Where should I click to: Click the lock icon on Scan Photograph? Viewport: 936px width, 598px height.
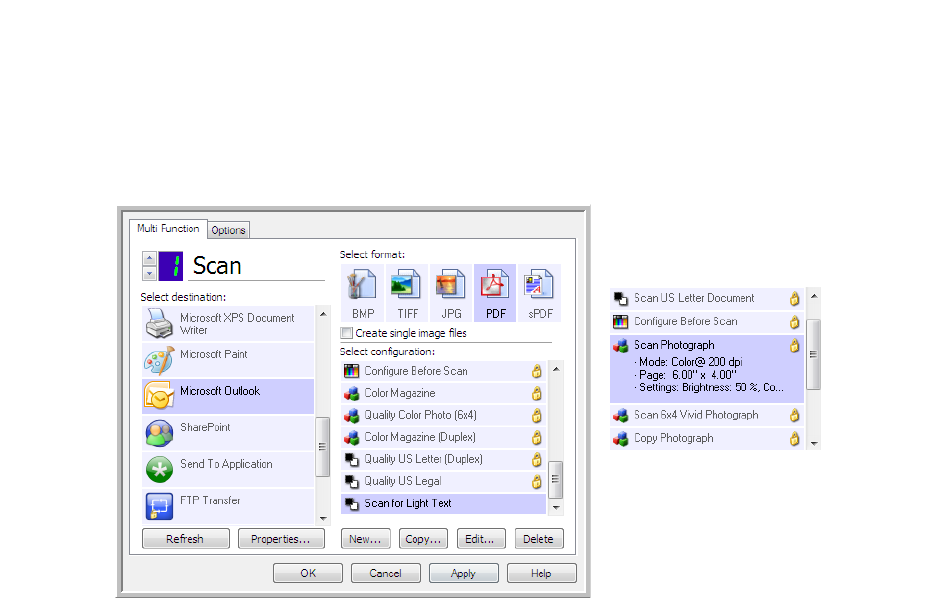tap(795, 346)
